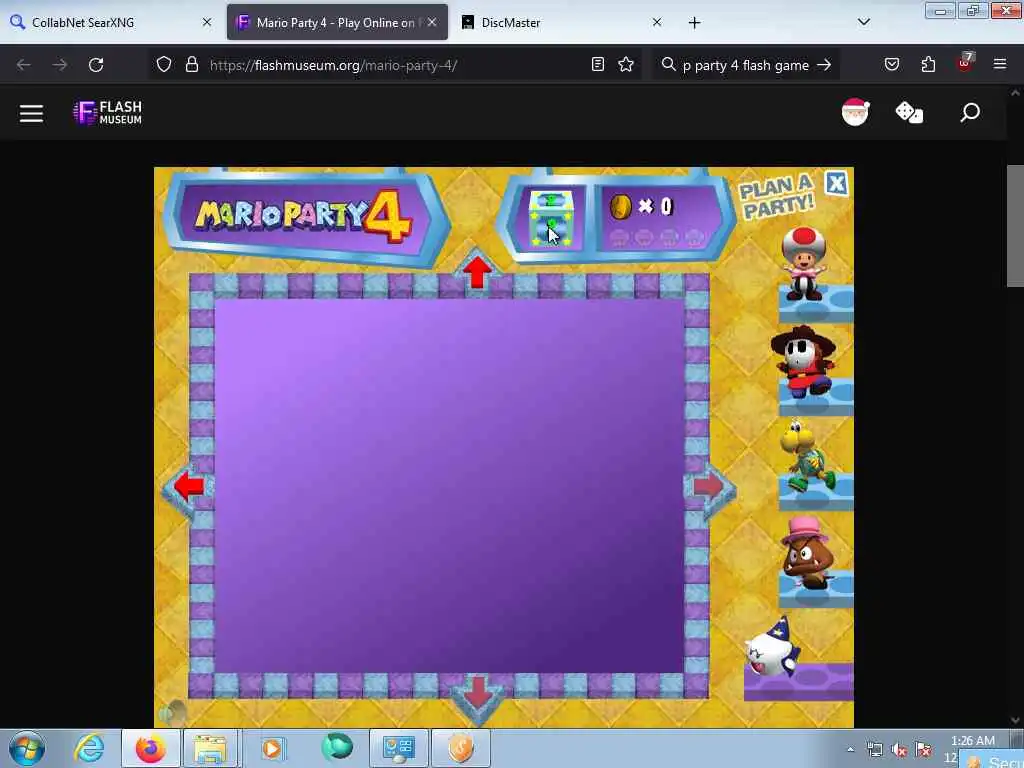The height and width of the screenshot is (768, 1024).
Task: Reload the current page
Action: pyautogui.click(x=96, y=65)
